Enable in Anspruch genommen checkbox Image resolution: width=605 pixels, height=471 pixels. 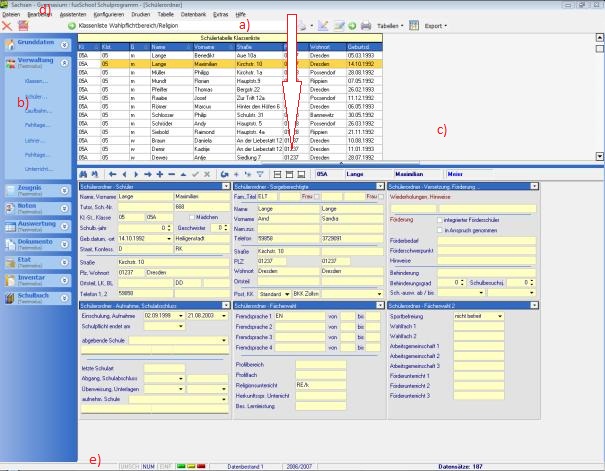click(440, 230)
